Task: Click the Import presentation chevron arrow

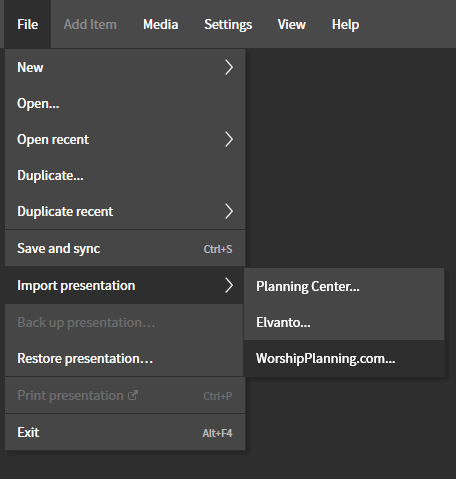Action: pyautogui.click(x=229, y=285)
